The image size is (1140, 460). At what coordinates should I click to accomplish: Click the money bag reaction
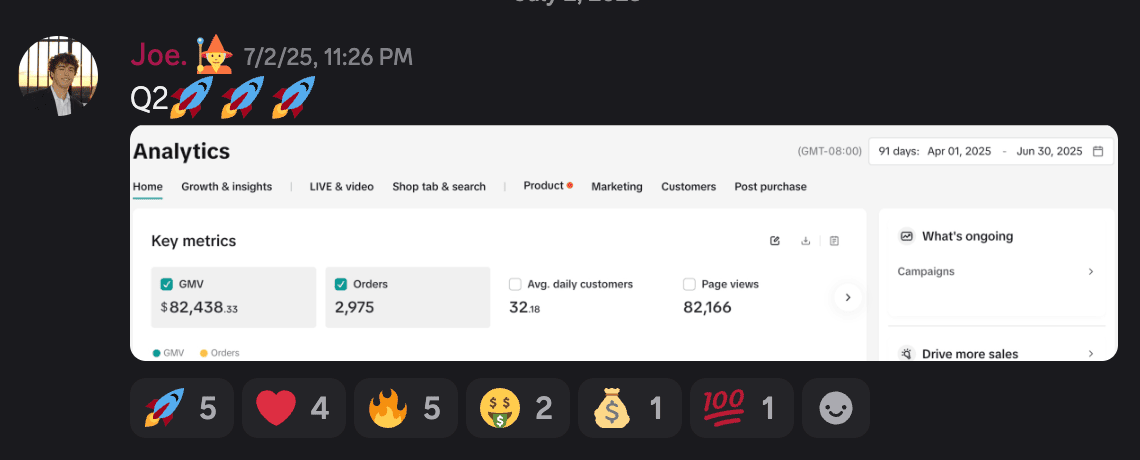(x=629, y=408)
